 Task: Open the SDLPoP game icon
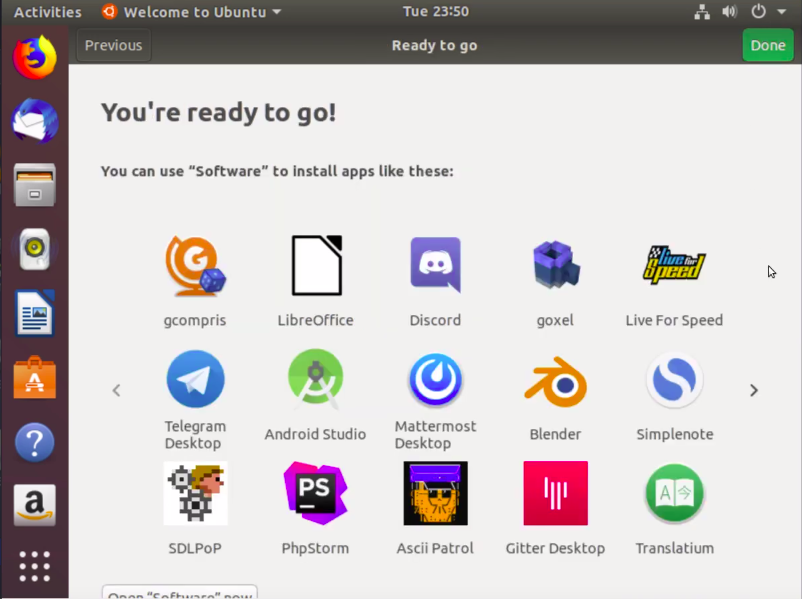(195, 493)
